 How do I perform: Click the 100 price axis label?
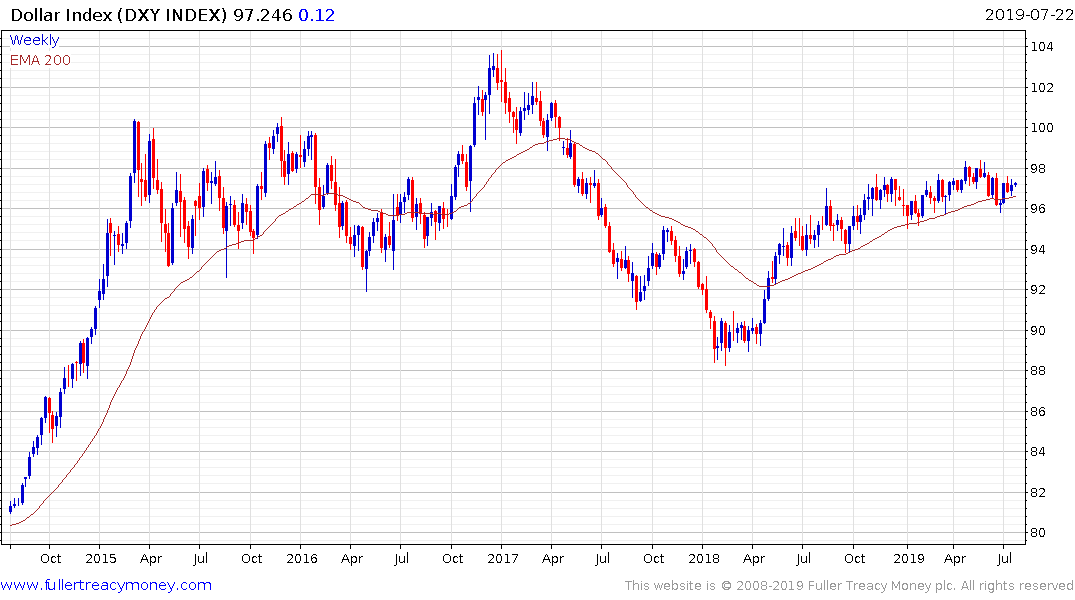[x=1042, y=128]
